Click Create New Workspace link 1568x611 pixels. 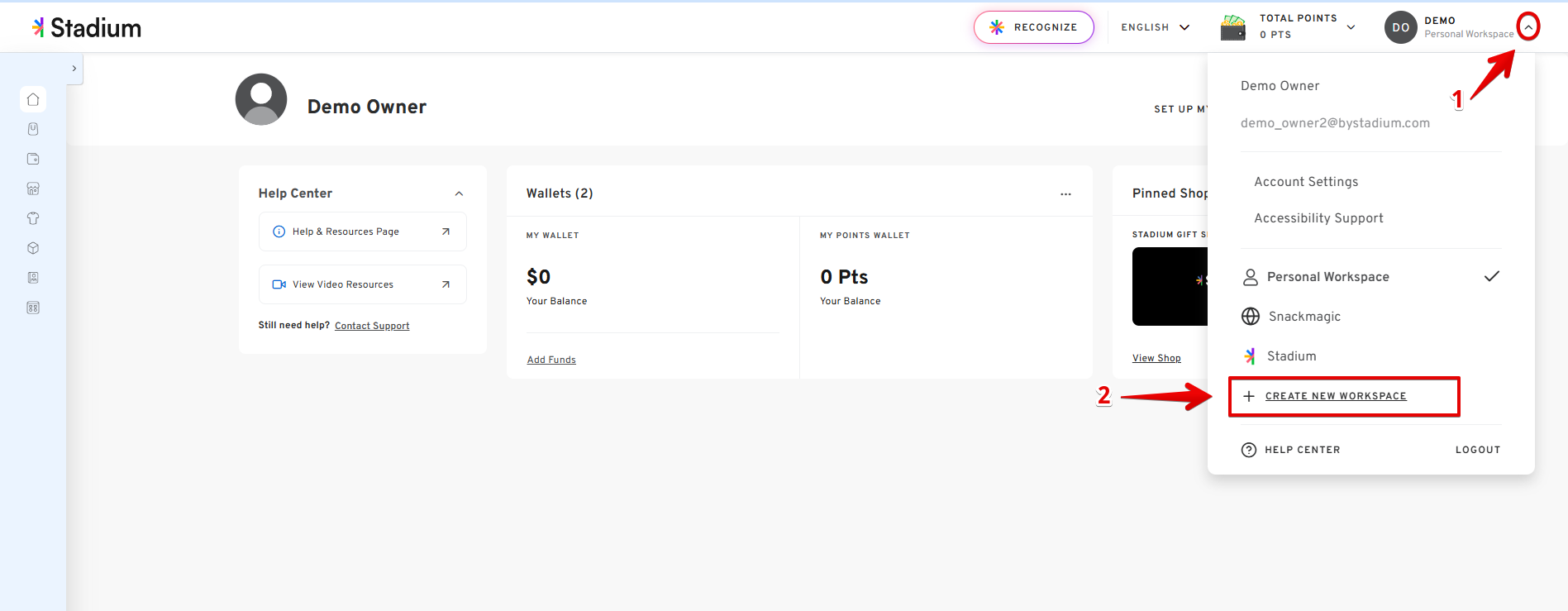click(1335, 396)
